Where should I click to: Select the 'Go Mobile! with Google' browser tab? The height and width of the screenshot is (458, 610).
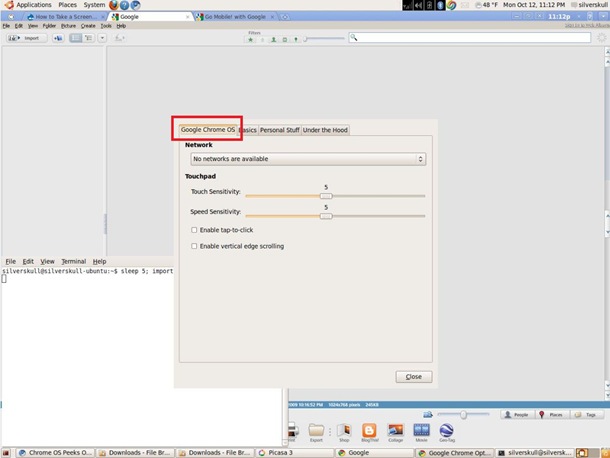coord(235,17)
